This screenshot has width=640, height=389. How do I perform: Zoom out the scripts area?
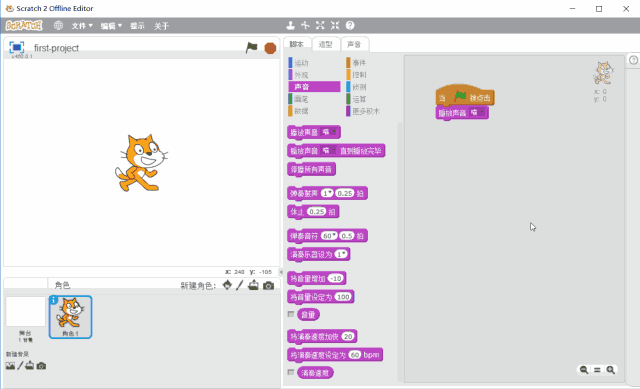(584, 369)
